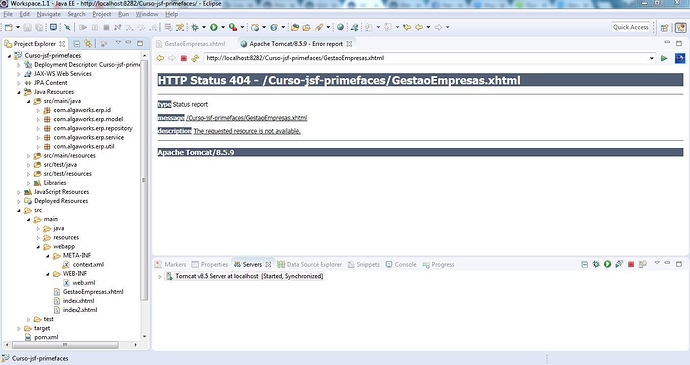Viewport: 690px width, 365px height.
Task: Click the Profile server icon in Servers view
Action: 619,264
